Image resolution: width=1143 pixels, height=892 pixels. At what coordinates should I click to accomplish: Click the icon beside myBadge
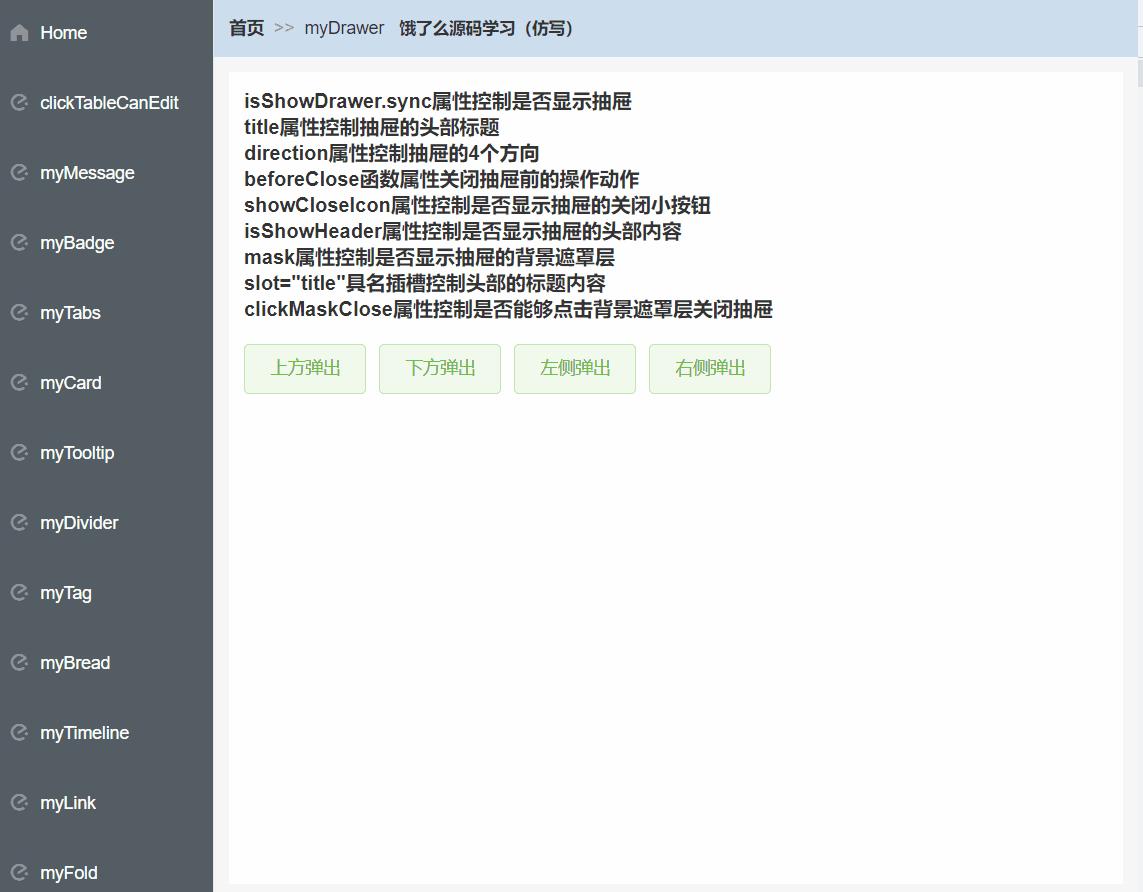click(x=20, y=243)
